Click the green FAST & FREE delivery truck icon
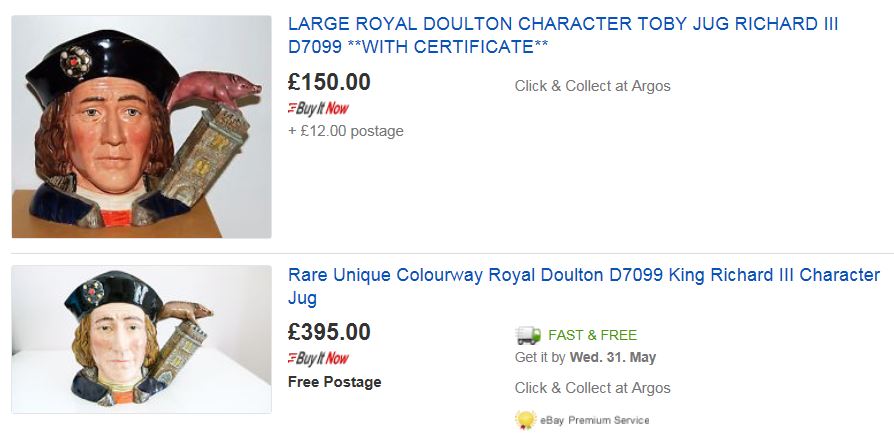The height and width of the screenshot is (446, 894). coord(528,335)
